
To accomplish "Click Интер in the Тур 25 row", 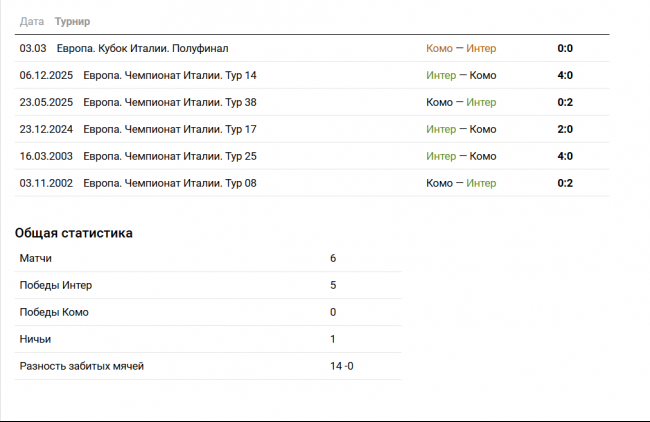I will coord(441,156).
